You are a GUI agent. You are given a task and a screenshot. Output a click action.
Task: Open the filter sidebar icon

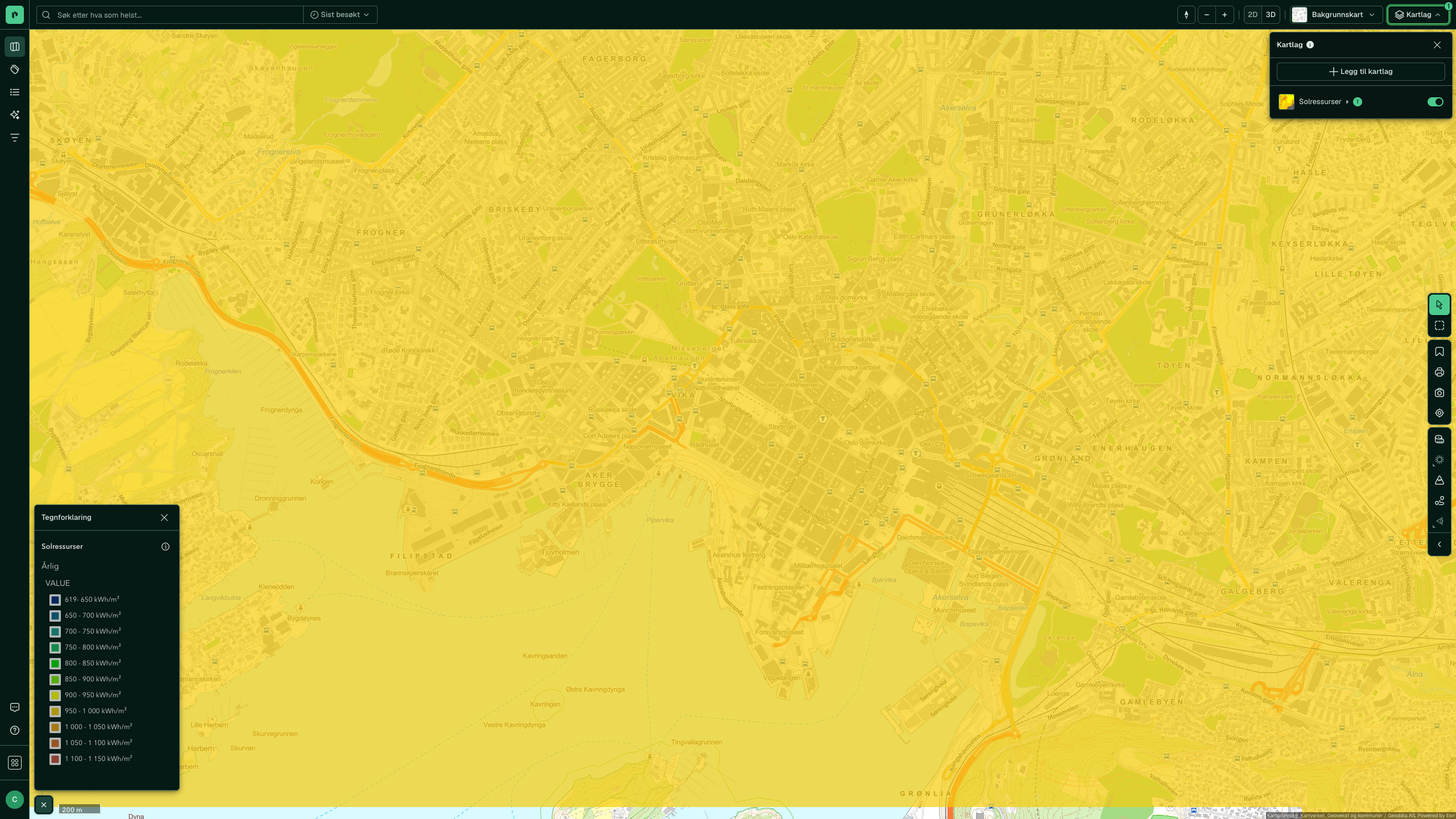[15, 138]
